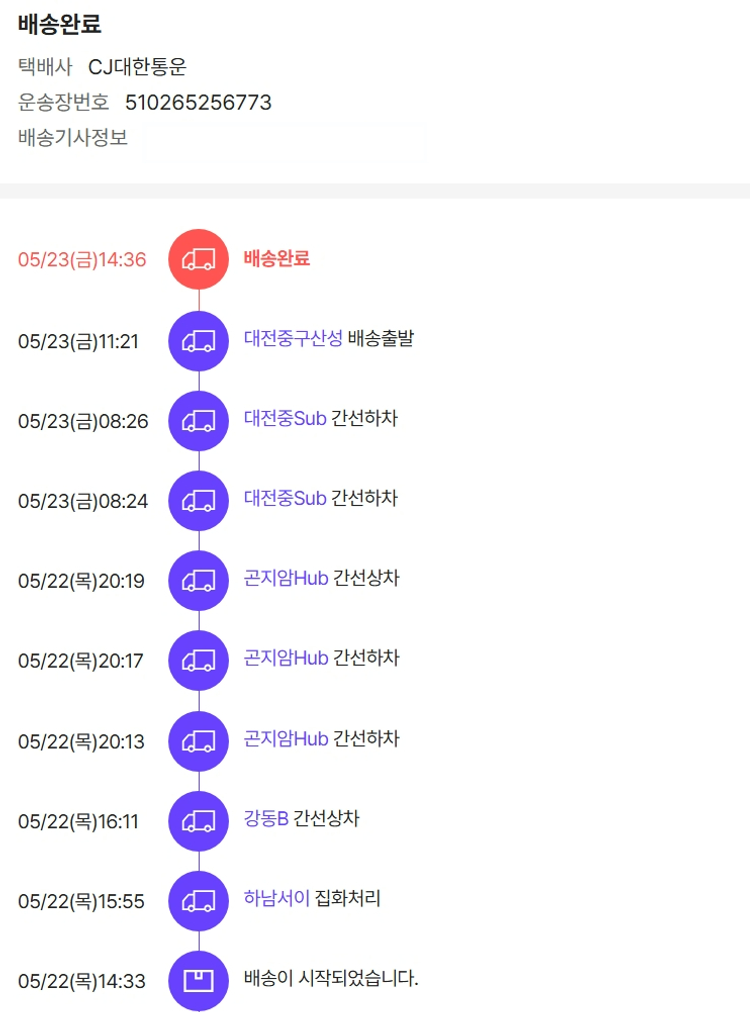Open 대전중Sub link at 08:26
Screen dimensions: 750x1012
285,418
